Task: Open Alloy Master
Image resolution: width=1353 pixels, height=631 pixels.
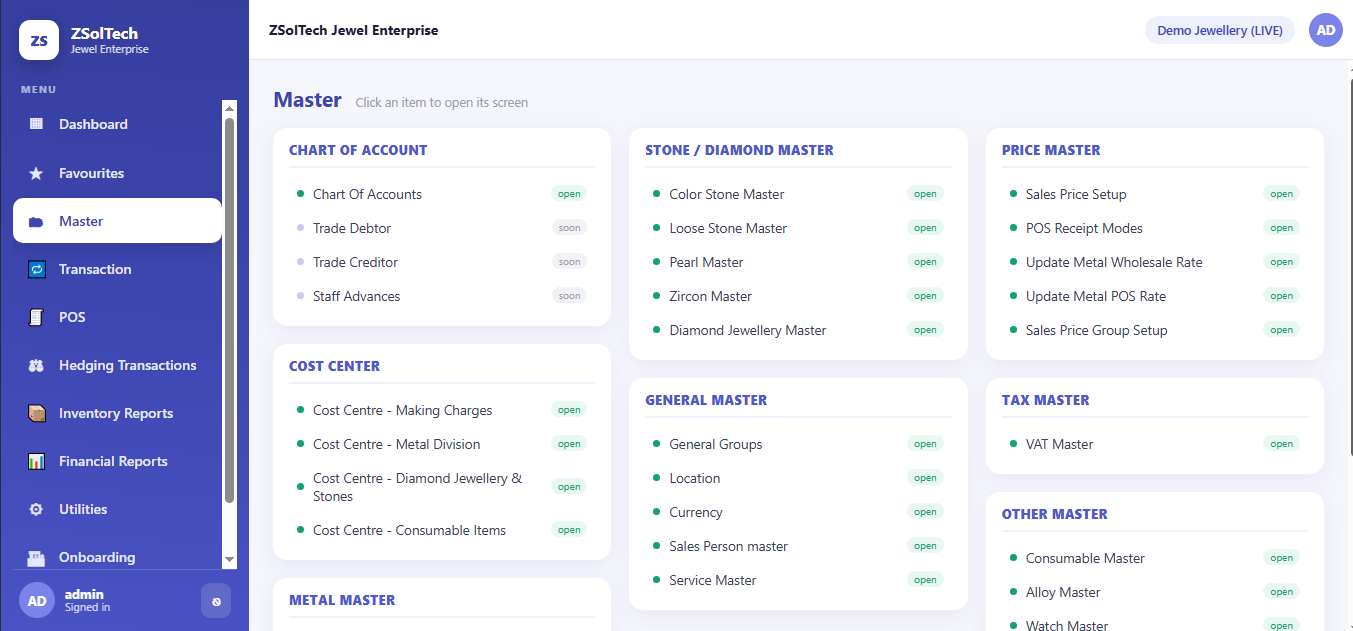Action: point(1154,592)
